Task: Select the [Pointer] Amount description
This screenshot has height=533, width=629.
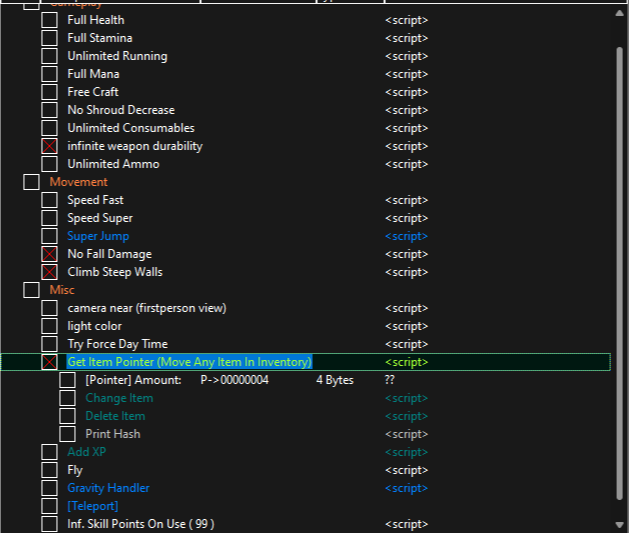Action: point(133,380)
